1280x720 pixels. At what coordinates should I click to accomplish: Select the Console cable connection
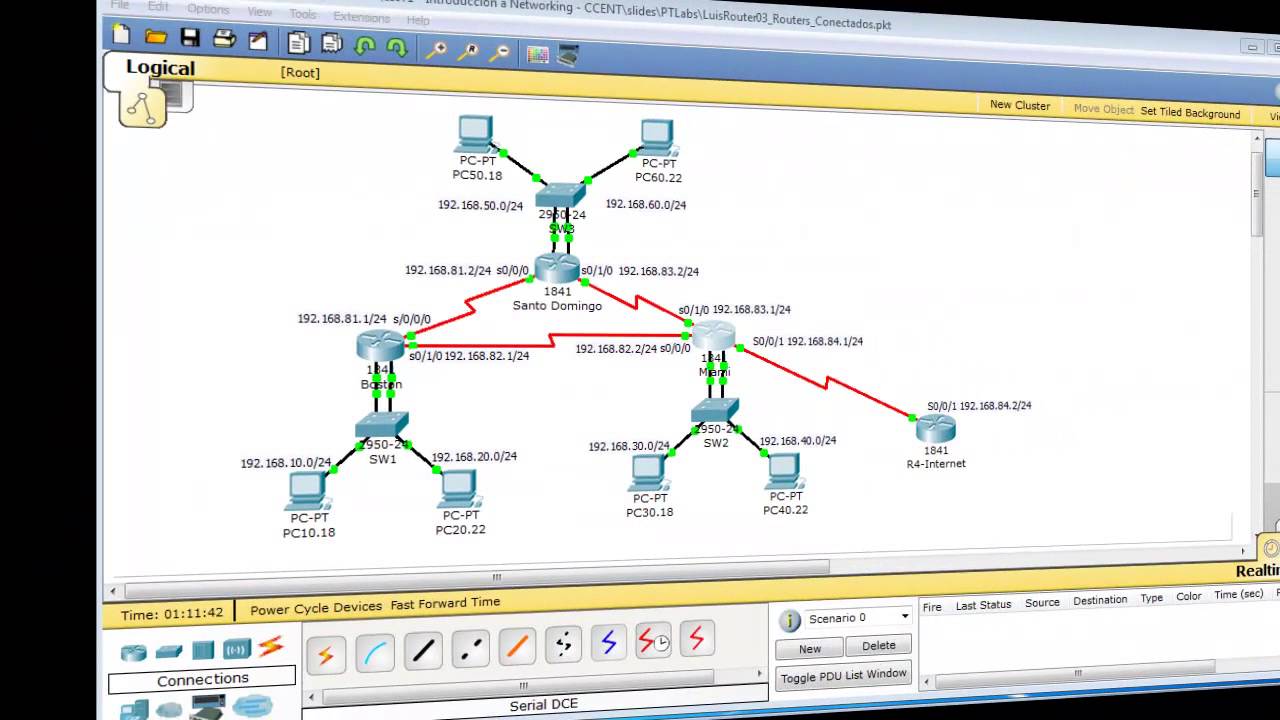coord(375,653)
